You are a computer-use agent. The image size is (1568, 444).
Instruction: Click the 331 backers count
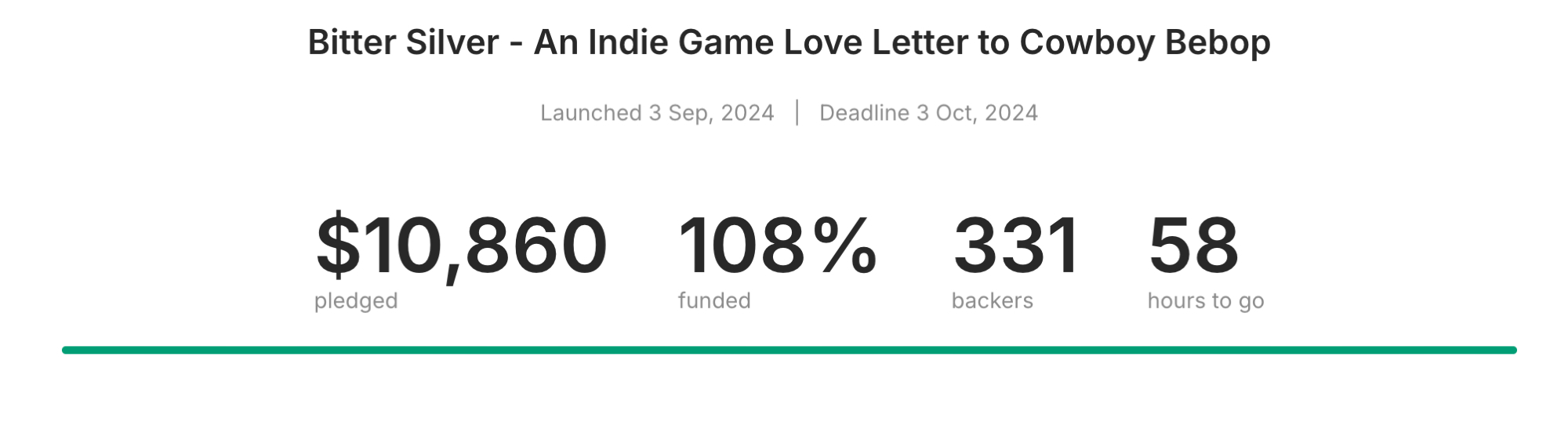tap(1017, 246)
